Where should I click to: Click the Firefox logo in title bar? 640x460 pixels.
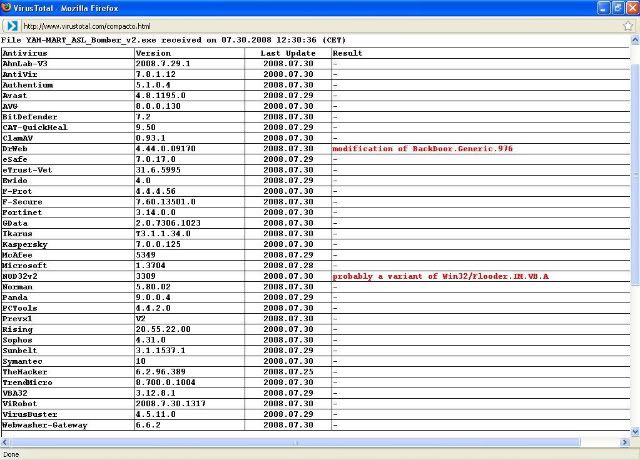tap(6, 7)
